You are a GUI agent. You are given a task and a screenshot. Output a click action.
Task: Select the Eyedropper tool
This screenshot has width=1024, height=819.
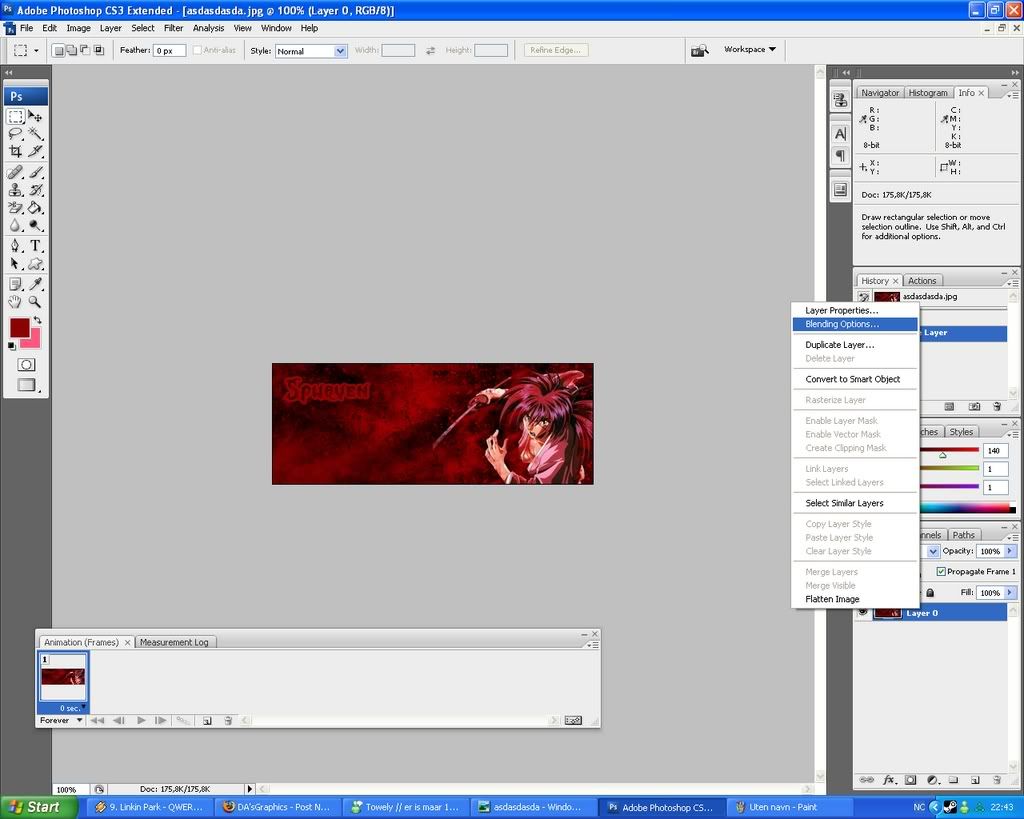click(x=35, y=284)
